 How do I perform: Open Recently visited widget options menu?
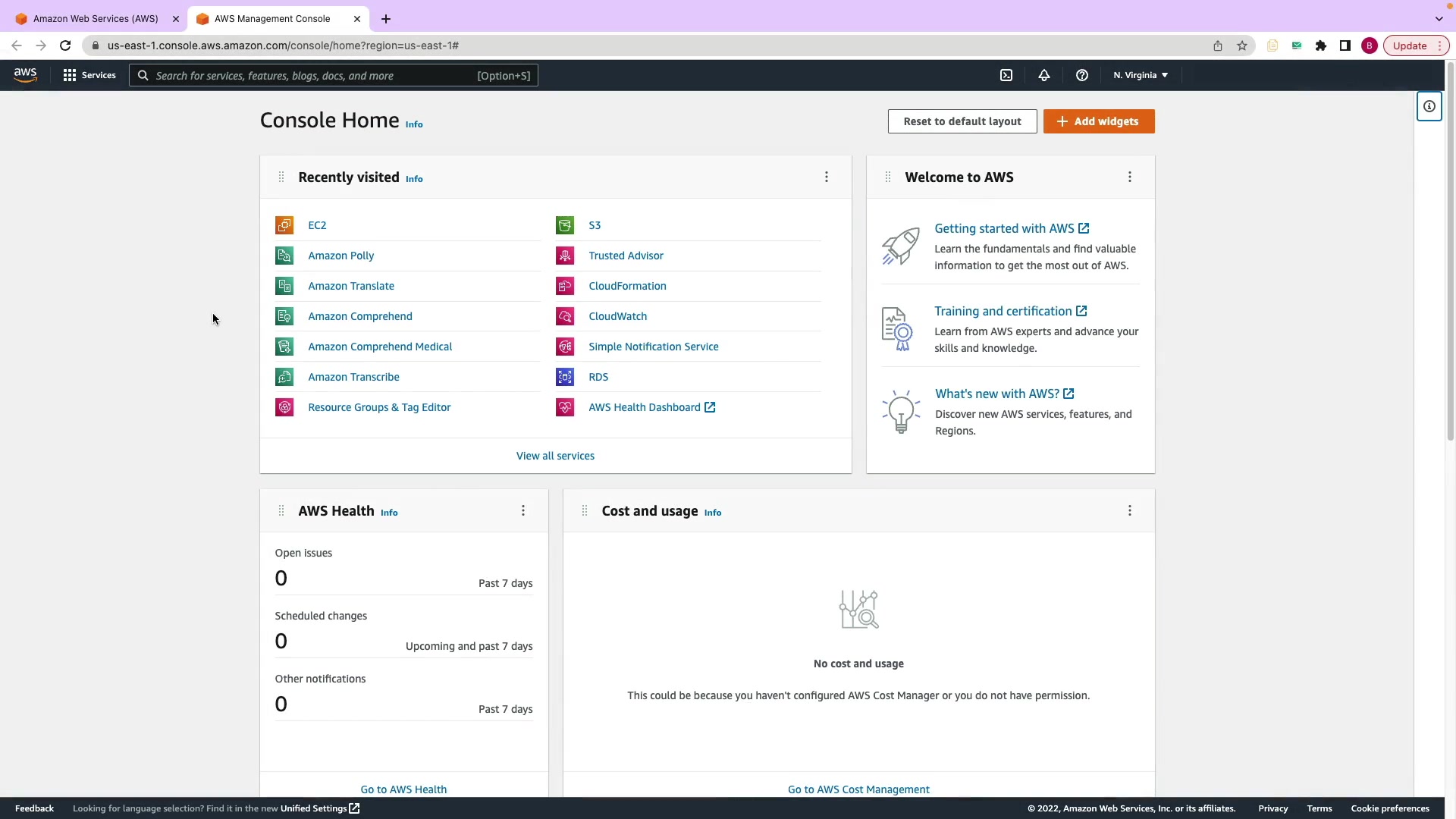coord(827,177)
